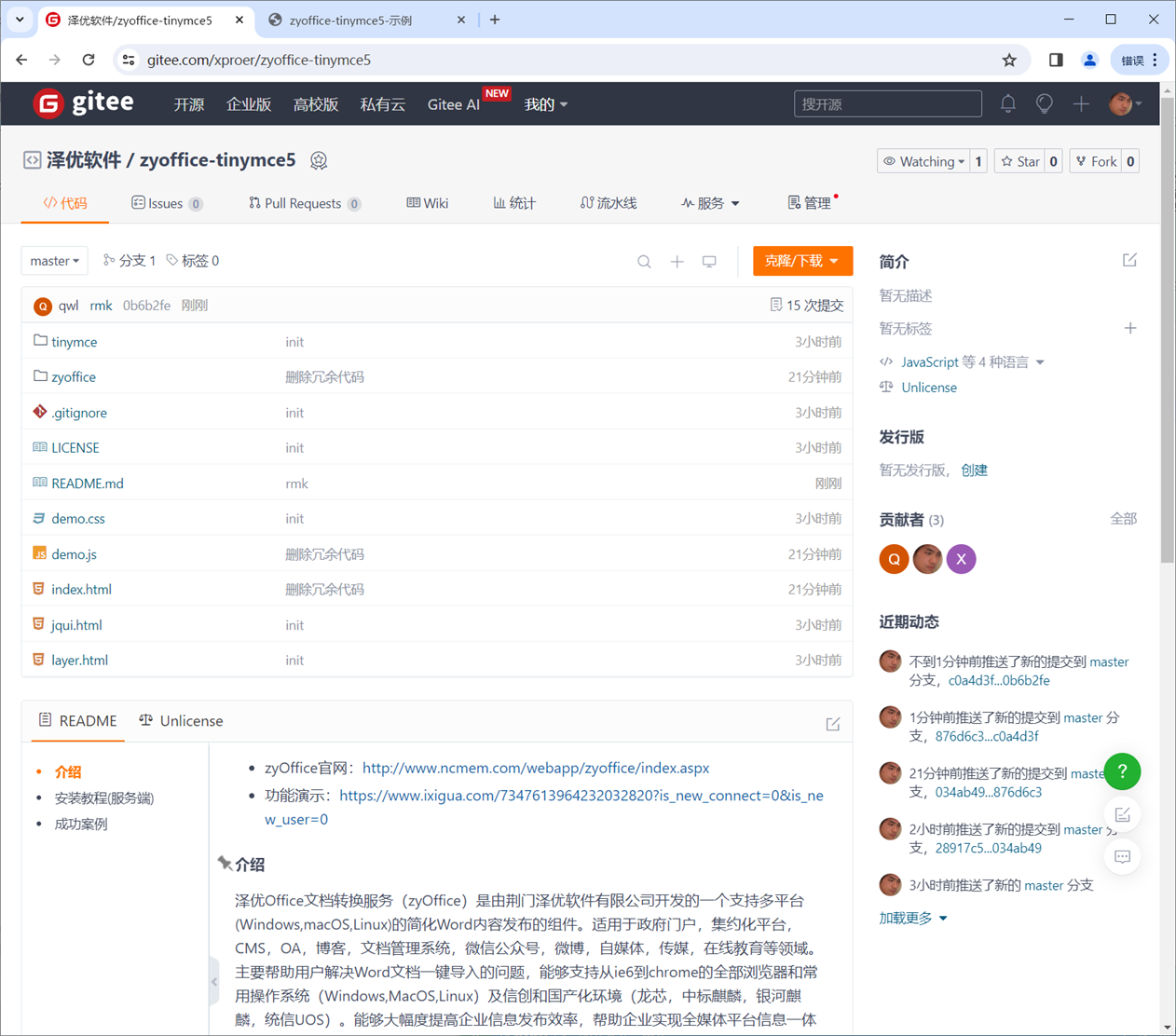Open the 克隆/下载 dropdown
The height and width of the screenshot is (1036, 1176).
point(802,261)
